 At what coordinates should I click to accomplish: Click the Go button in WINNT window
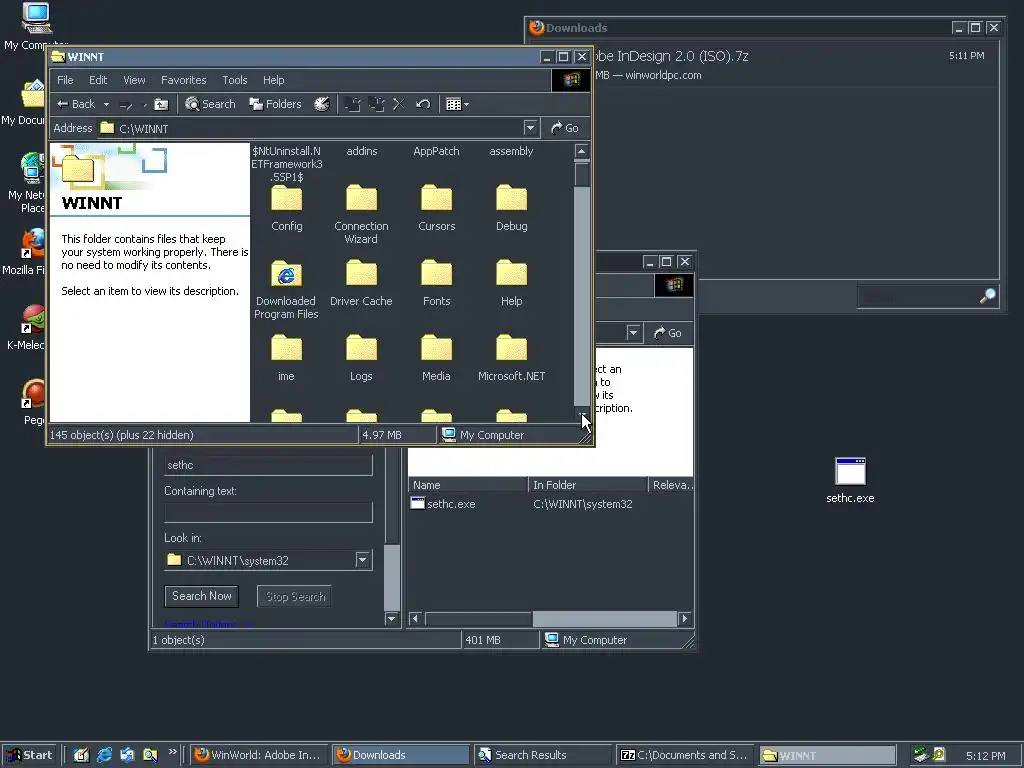point(565,128)
